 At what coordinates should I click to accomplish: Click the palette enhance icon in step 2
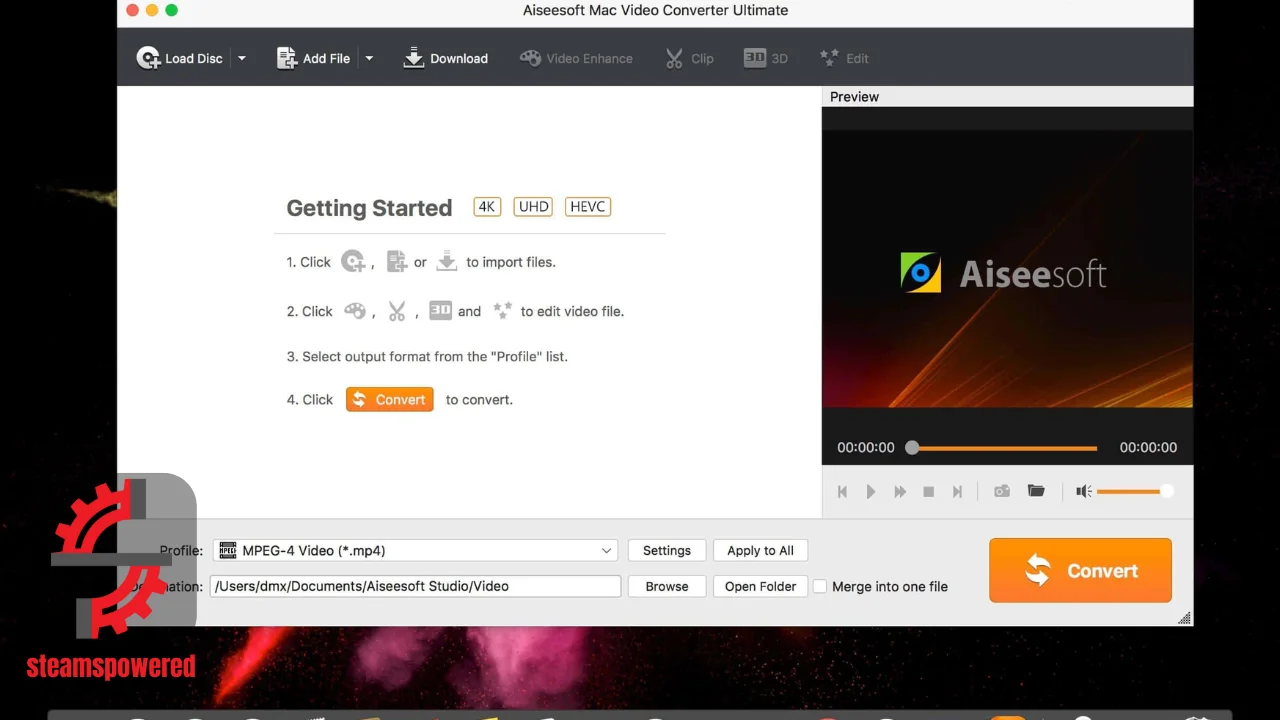[x=355, y=311]
